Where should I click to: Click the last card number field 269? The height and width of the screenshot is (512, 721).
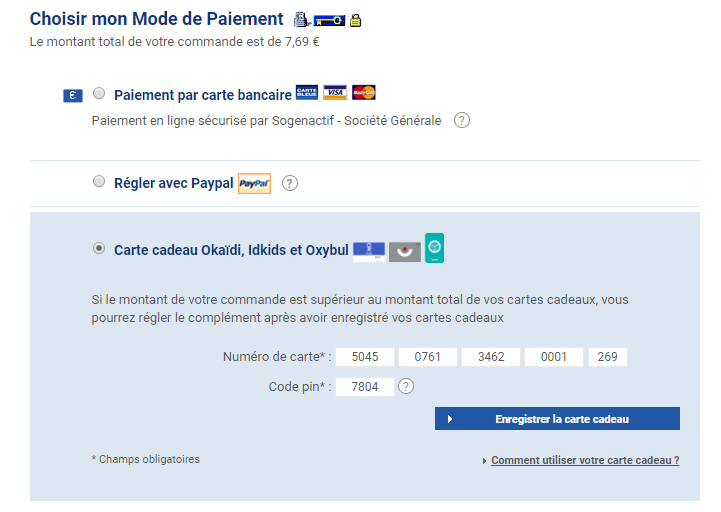tap(607, 357)
